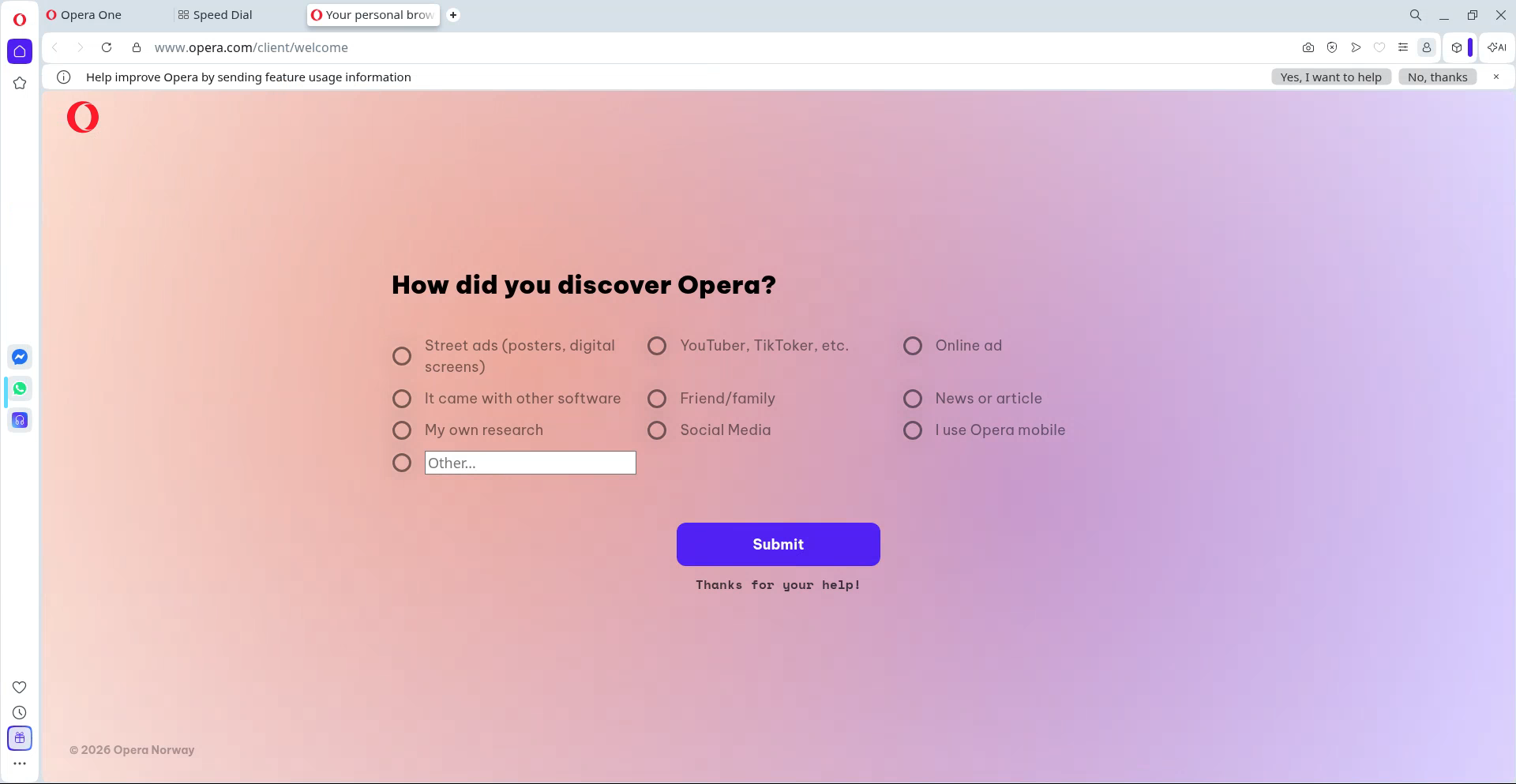The image size is (1516, 784).
Task: Restore down the Opera window
Action: (x=1473, y=15)
